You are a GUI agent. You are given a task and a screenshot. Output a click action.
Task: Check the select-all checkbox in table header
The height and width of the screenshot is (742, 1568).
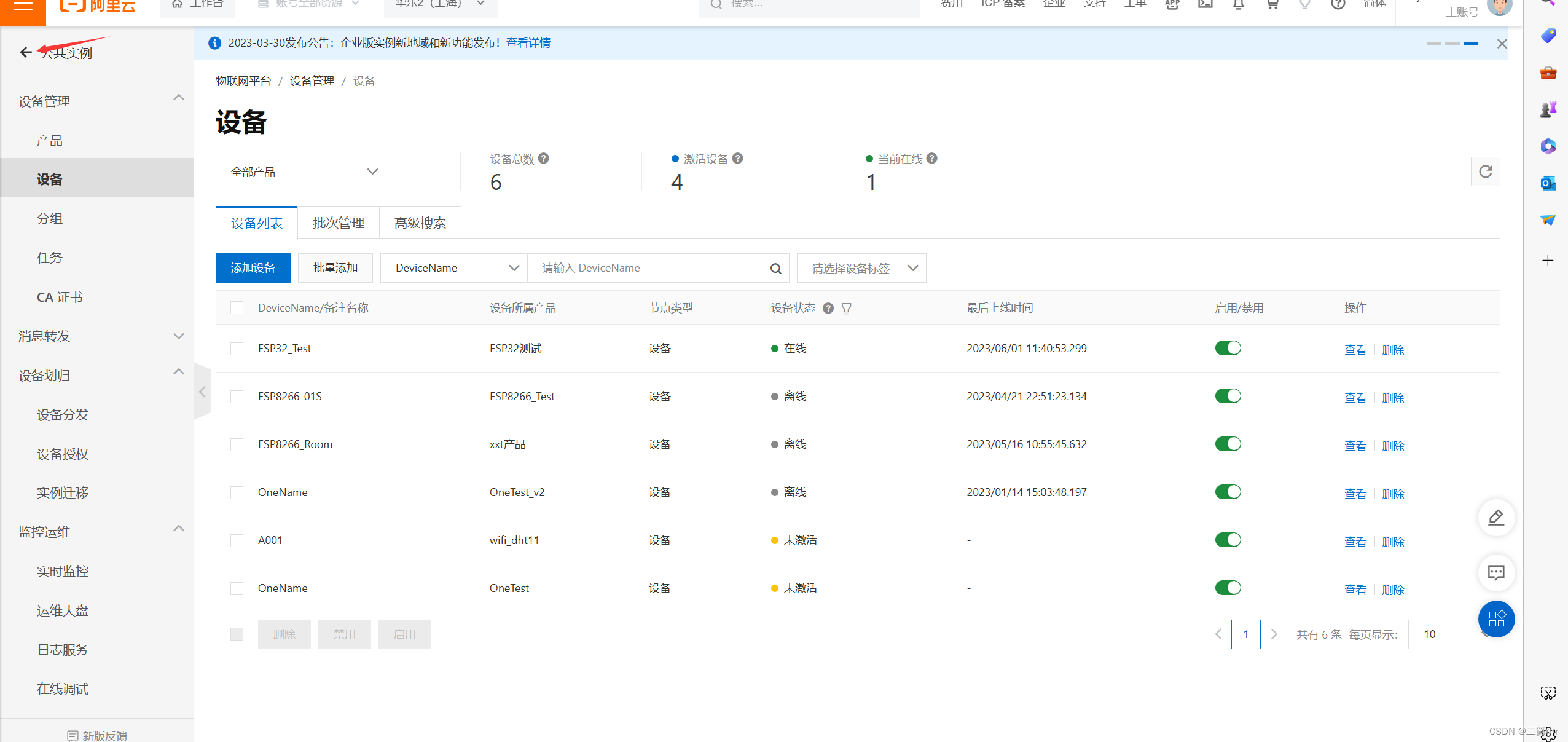click(x=237, y=307)
